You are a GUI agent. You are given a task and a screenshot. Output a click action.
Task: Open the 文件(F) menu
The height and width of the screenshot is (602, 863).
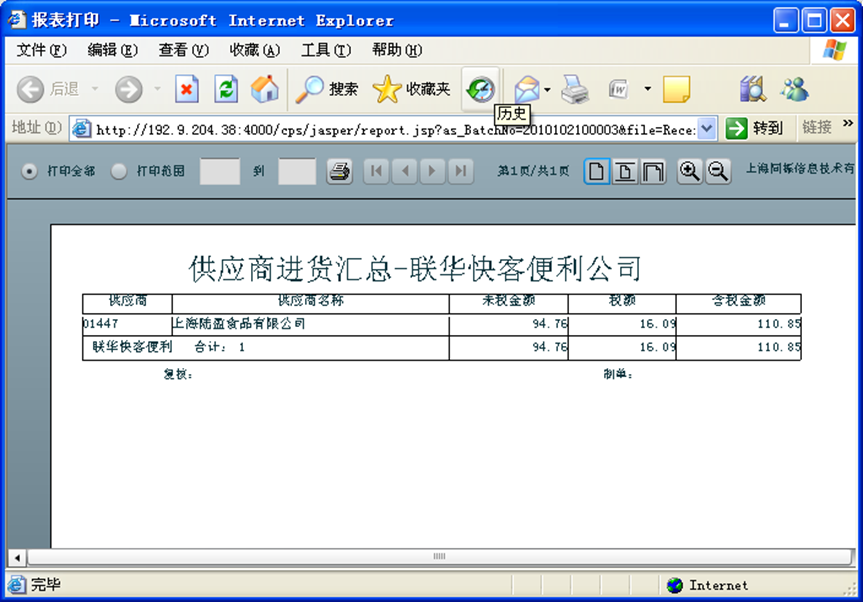click(41, 50)
